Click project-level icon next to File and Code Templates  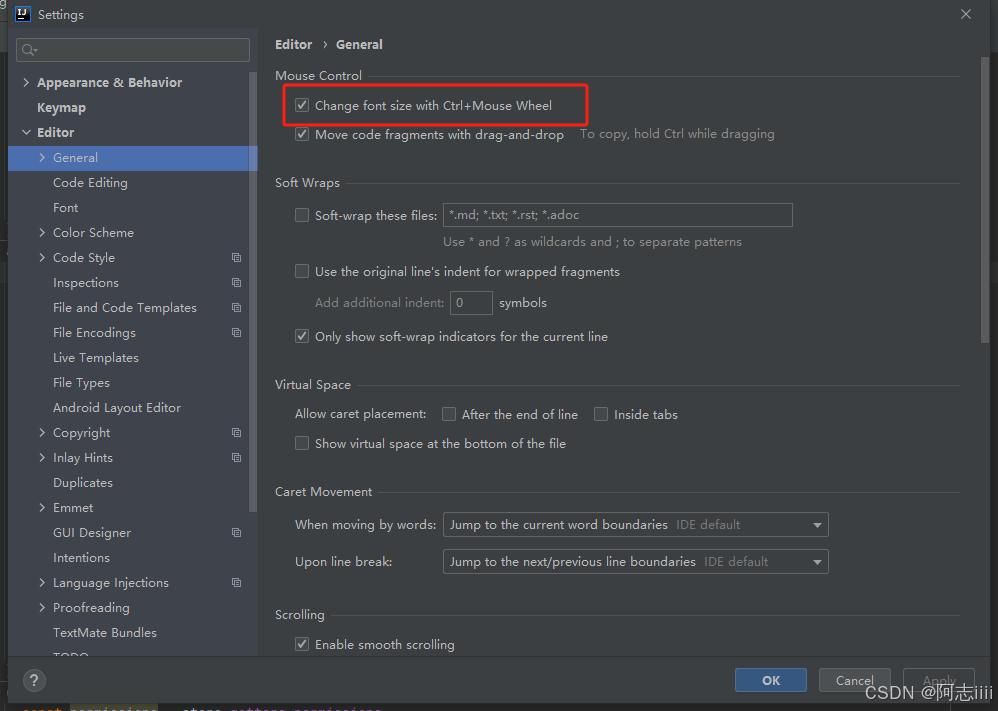[x=236, y=307]
